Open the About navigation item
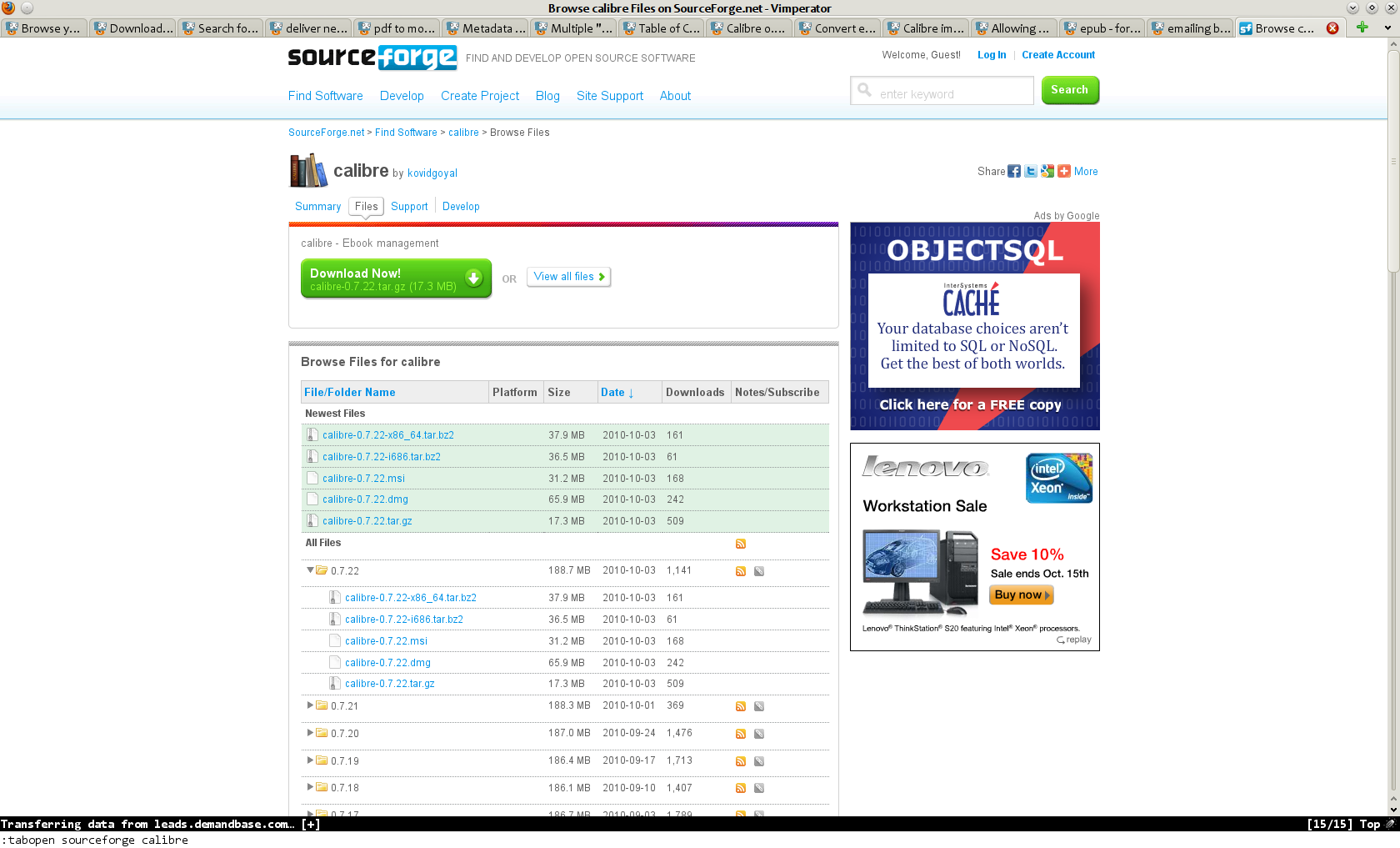 coord(675,96)
